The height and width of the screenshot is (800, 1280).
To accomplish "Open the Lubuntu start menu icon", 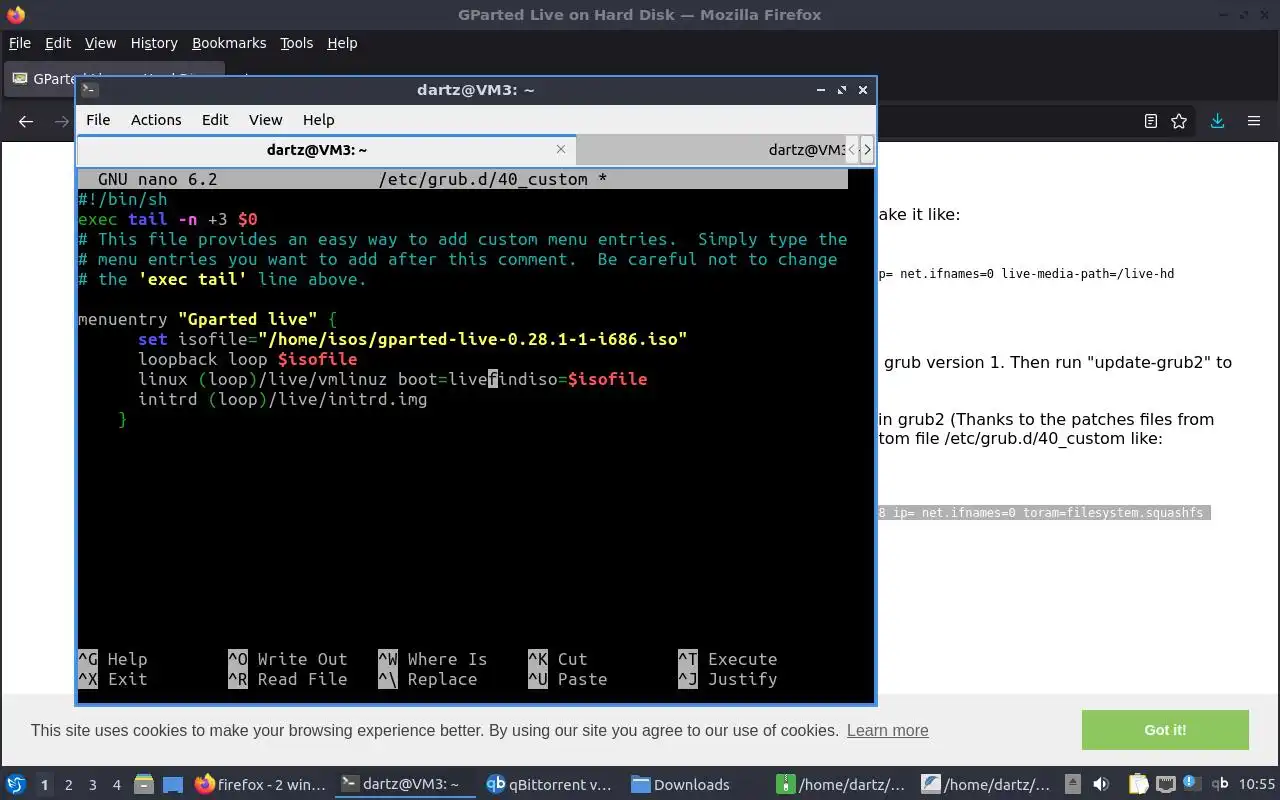I will click(x=15, y=784).
